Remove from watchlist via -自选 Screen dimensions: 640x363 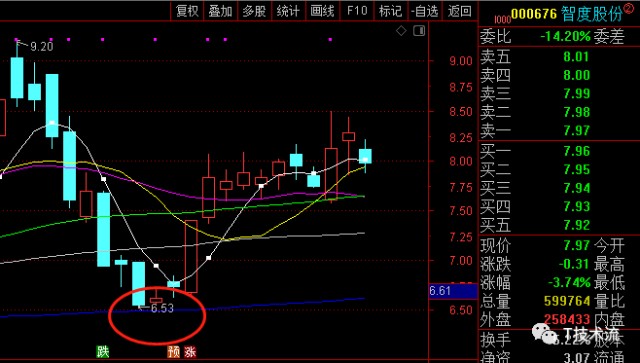point(425,11)
